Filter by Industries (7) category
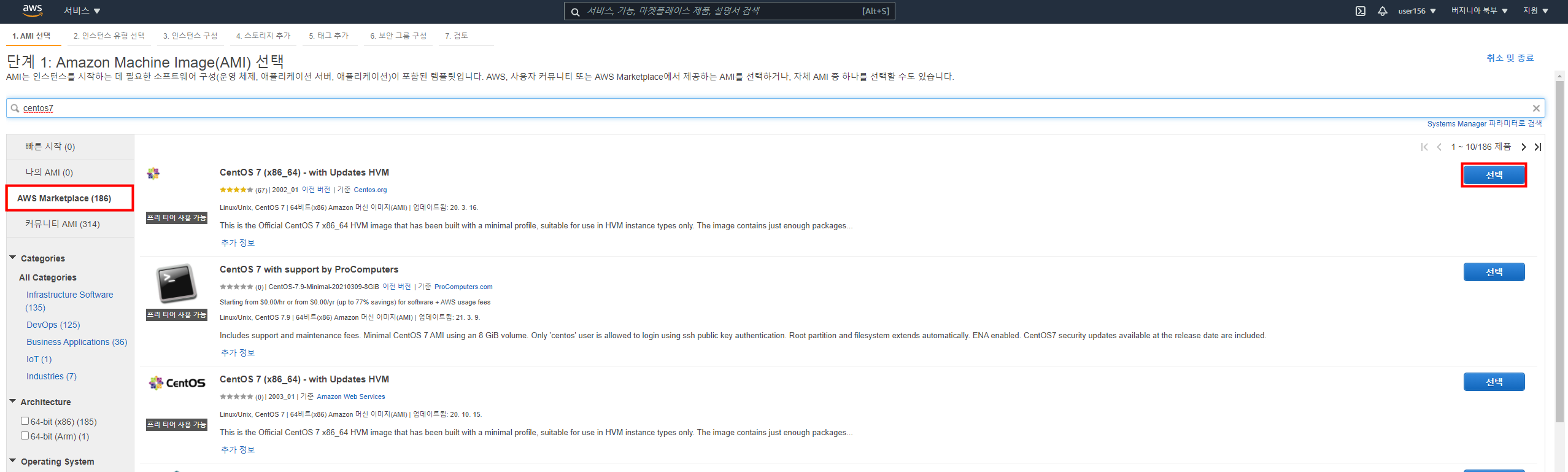The width and height of the screenshot is (1568, 472). click(x=52, y=376)
